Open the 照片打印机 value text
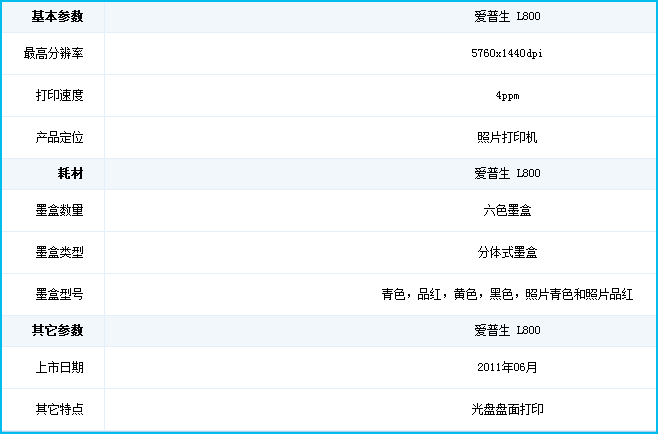 coord(507,137)
